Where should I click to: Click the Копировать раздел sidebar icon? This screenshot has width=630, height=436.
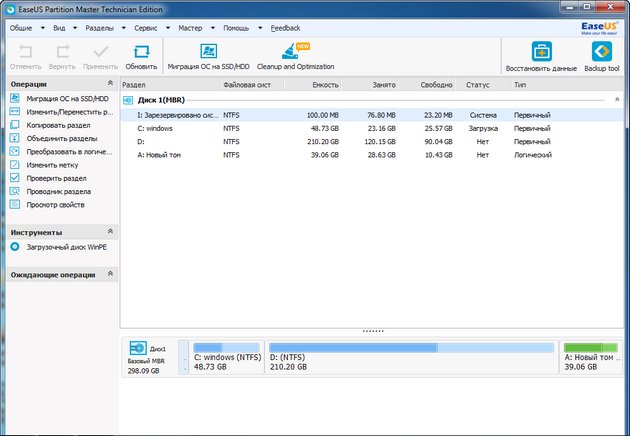point(14,125)
